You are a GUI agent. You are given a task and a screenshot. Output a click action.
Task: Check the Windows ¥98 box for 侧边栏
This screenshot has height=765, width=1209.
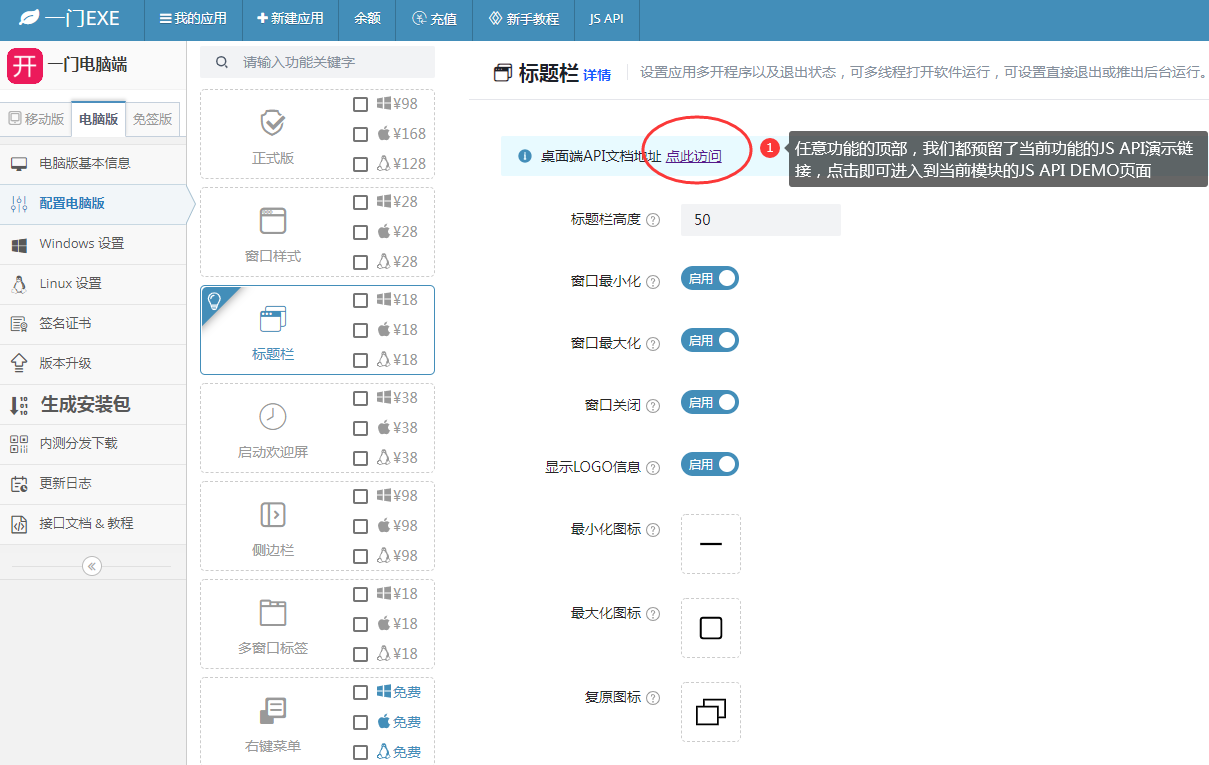tap(360, 496)
